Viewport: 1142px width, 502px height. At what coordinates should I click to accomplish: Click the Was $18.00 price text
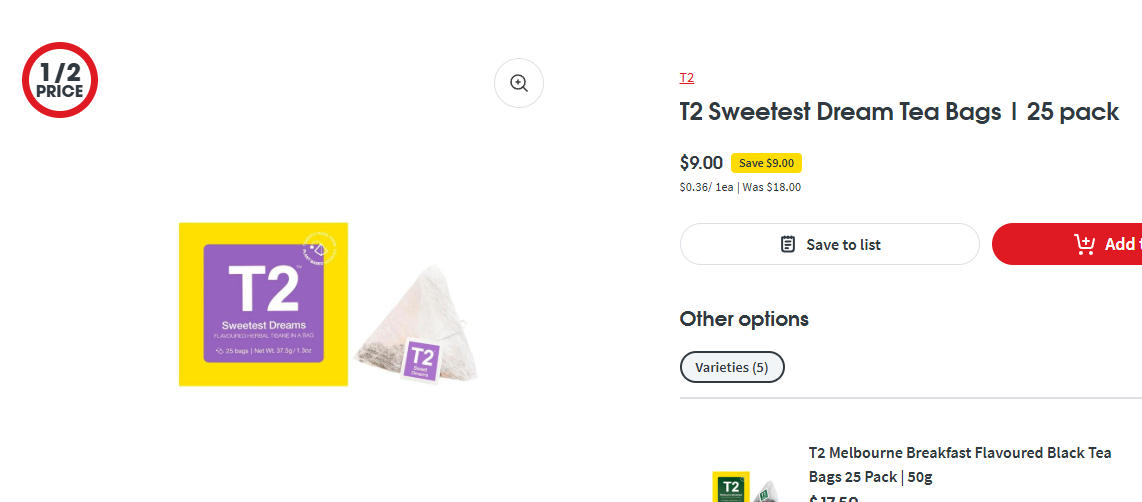point(771,187)
